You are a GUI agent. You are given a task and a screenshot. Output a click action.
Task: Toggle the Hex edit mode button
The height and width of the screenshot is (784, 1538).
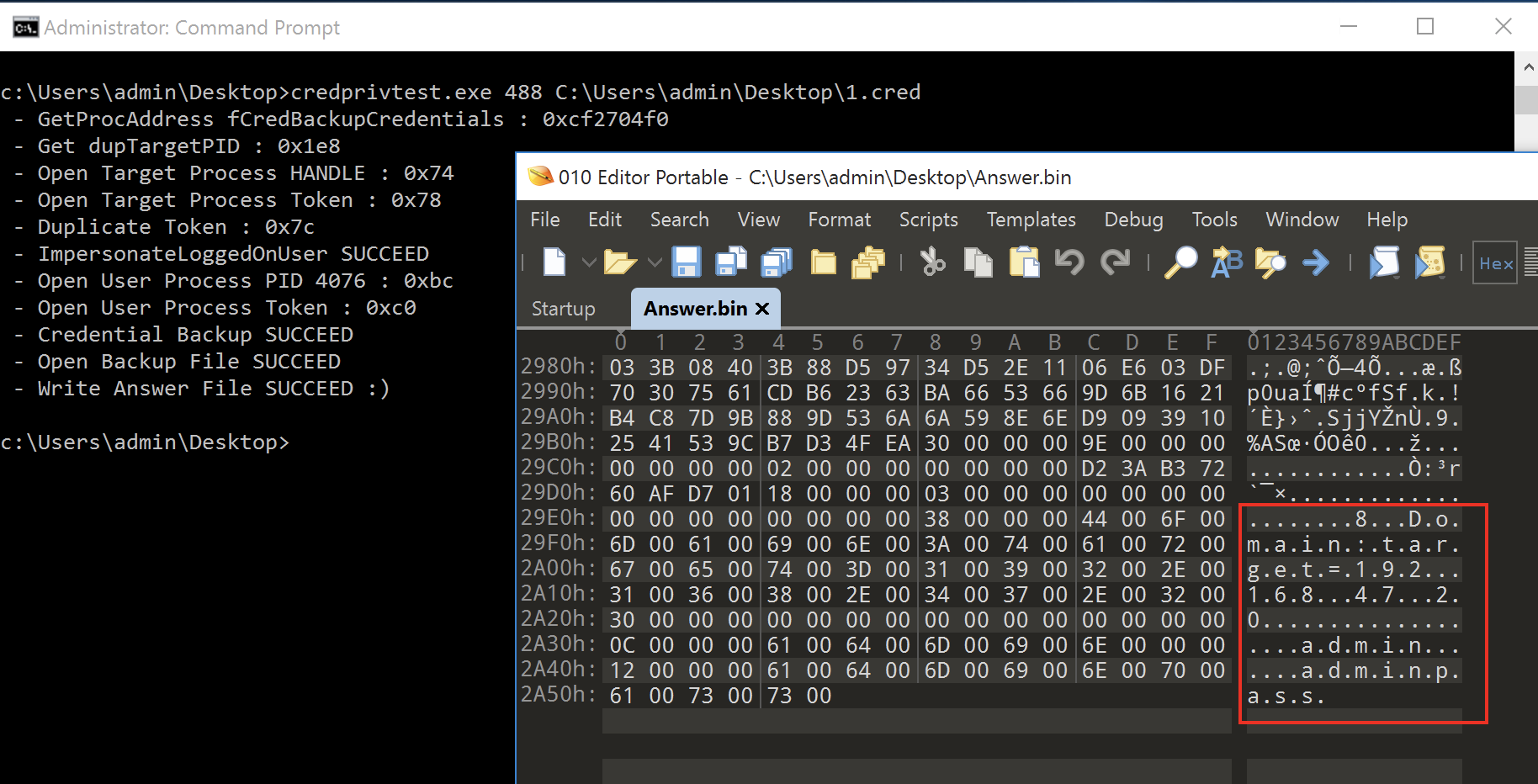click(1496, 263)
